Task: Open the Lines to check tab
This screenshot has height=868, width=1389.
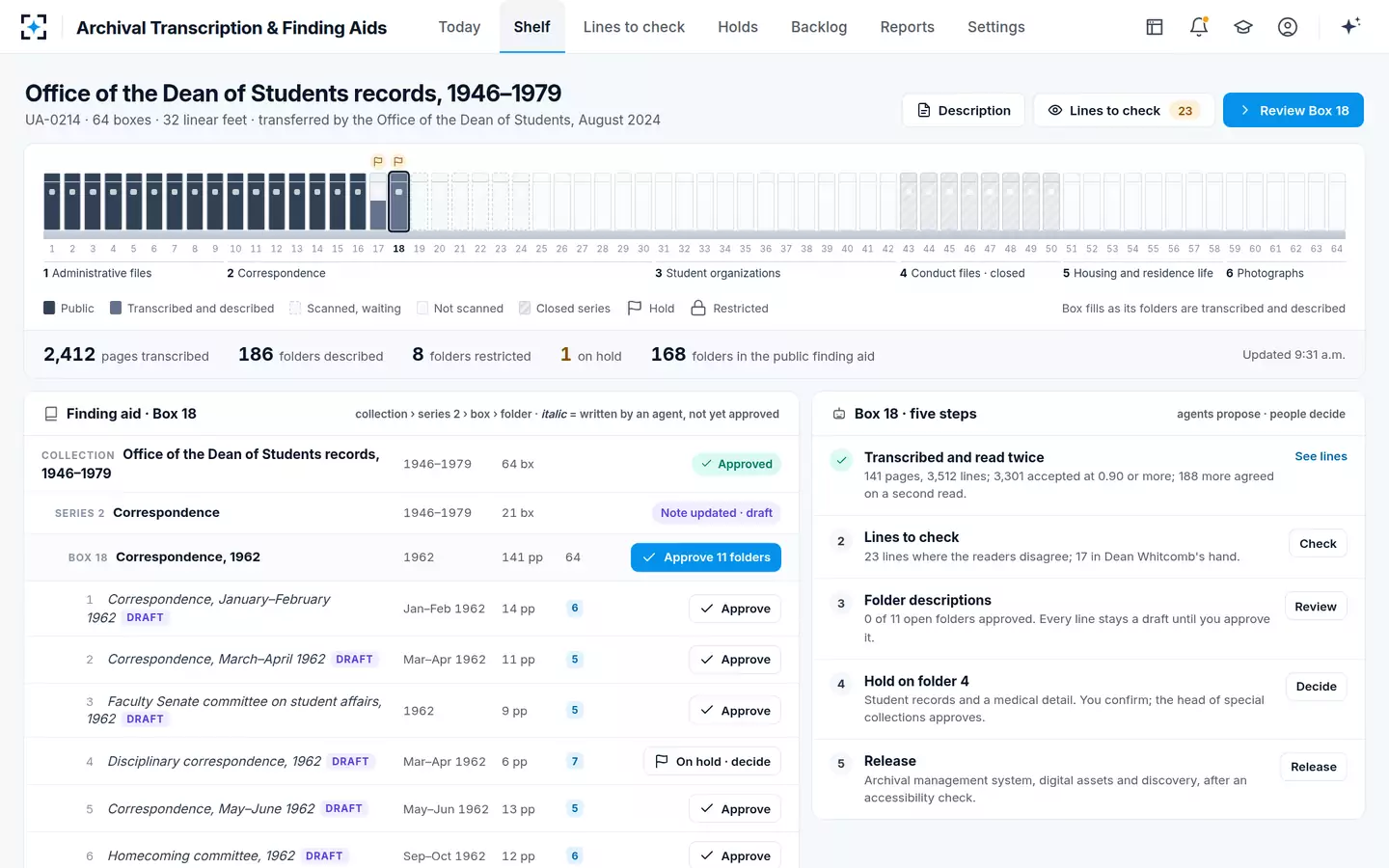Action: [634, 27]
